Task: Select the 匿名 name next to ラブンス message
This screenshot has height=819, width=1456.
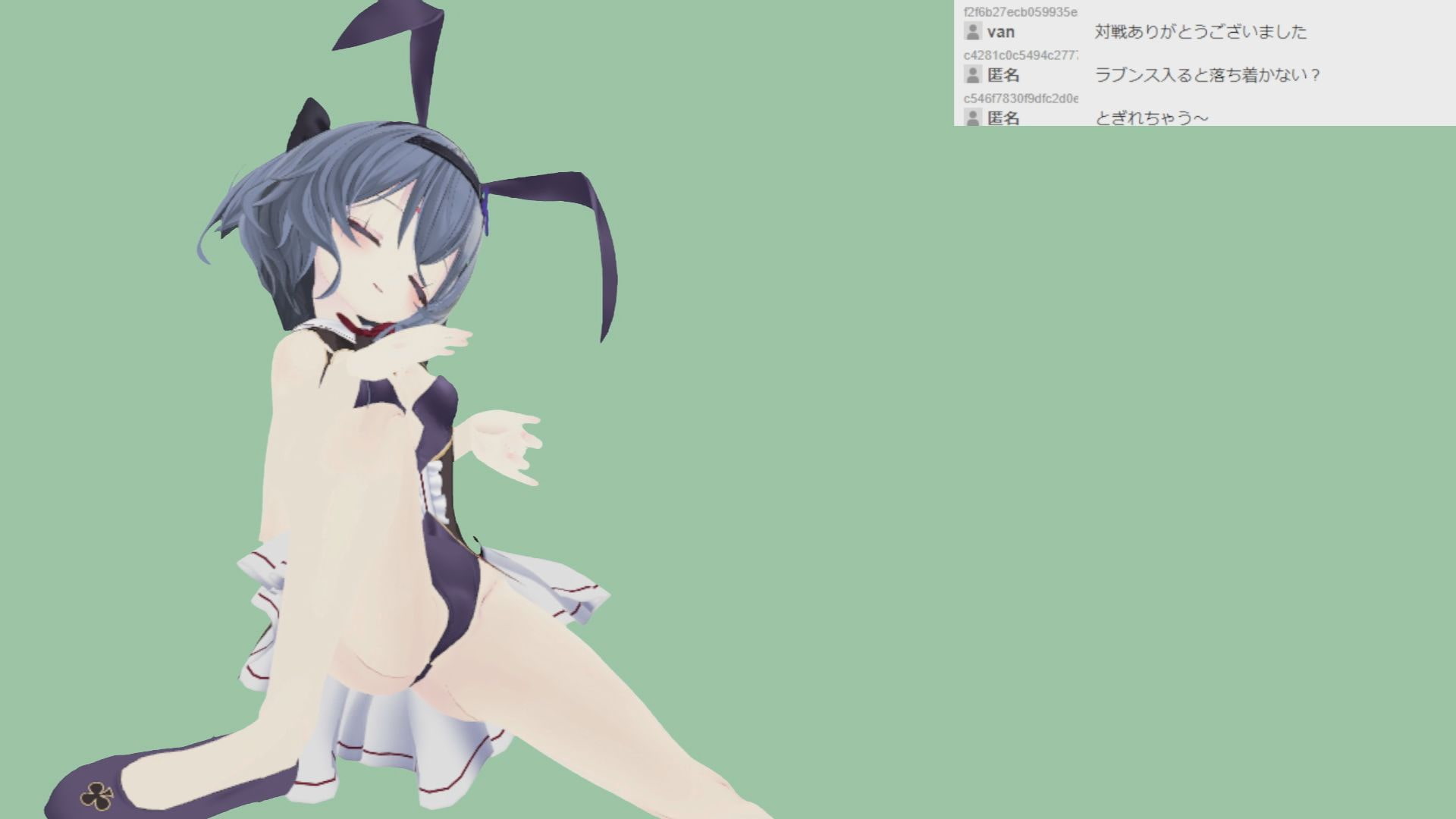Action: 1003,75
